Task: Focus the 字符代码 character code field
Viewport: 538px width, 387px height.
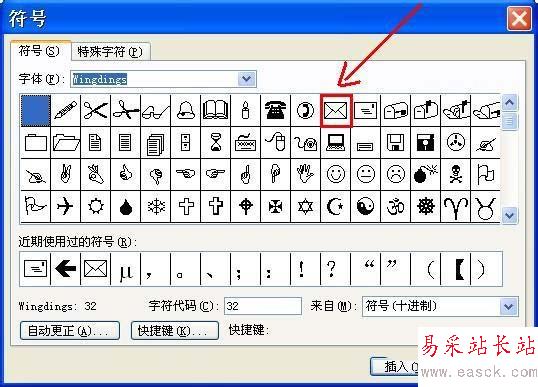Action: [263, 306]
